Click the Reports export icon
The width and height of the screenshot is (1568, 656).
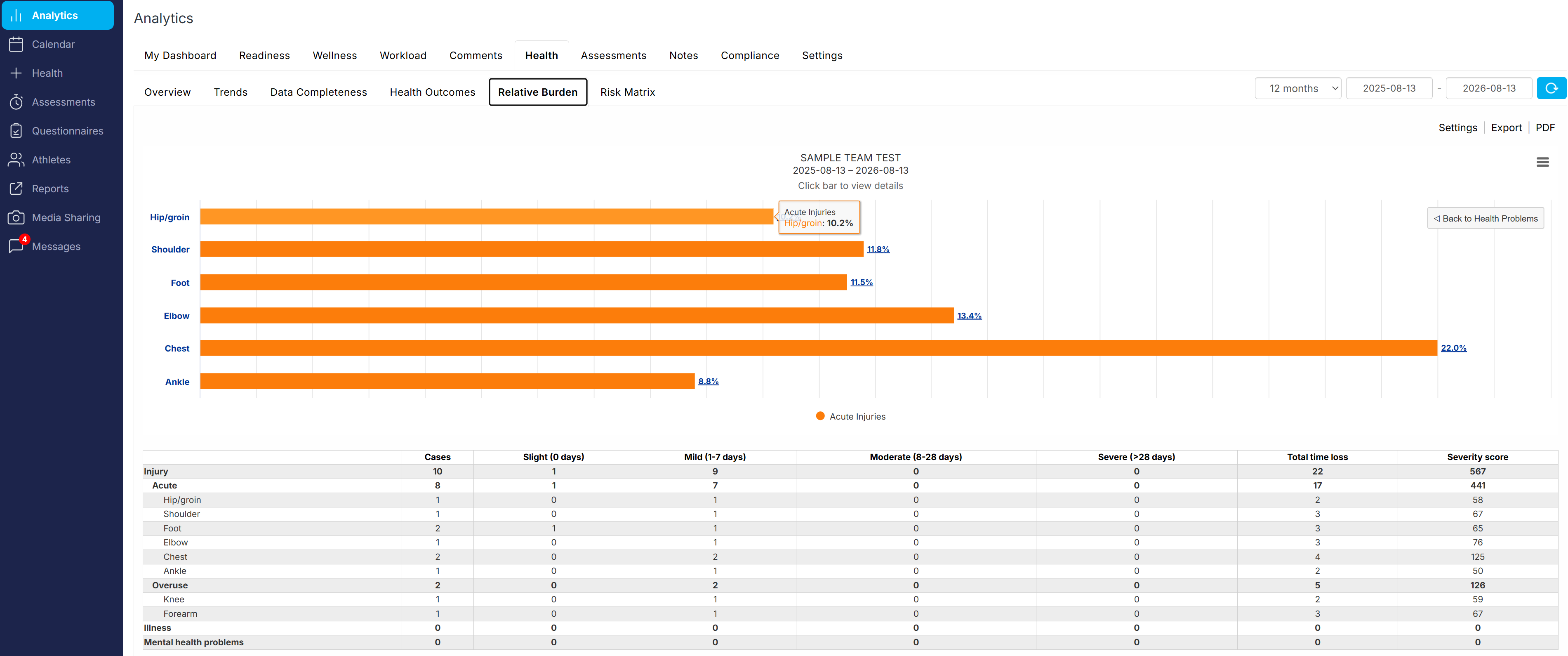(x=16, y=189)
